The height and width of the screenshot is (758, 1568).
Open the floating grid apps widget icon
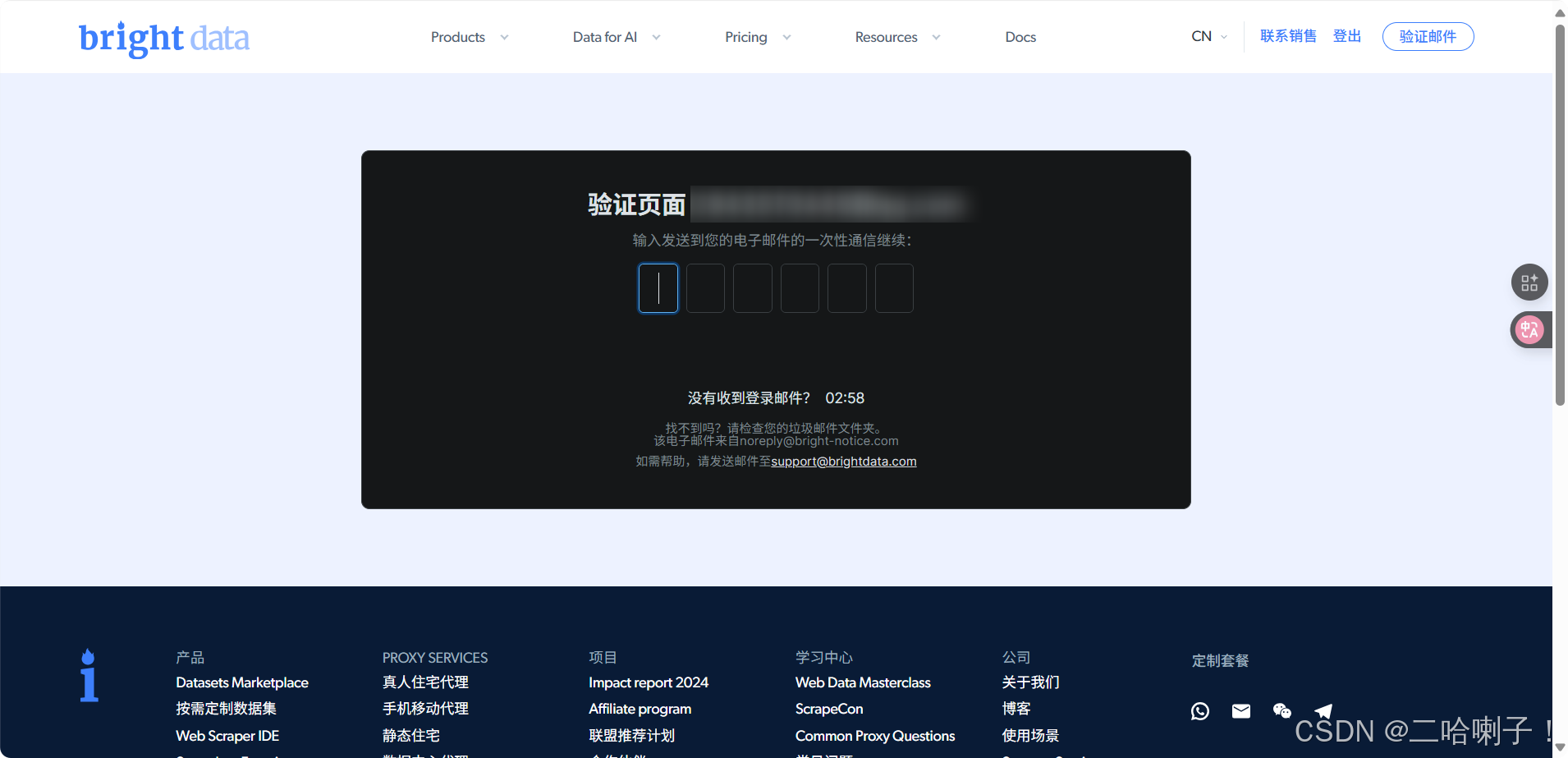(1529, 283)
